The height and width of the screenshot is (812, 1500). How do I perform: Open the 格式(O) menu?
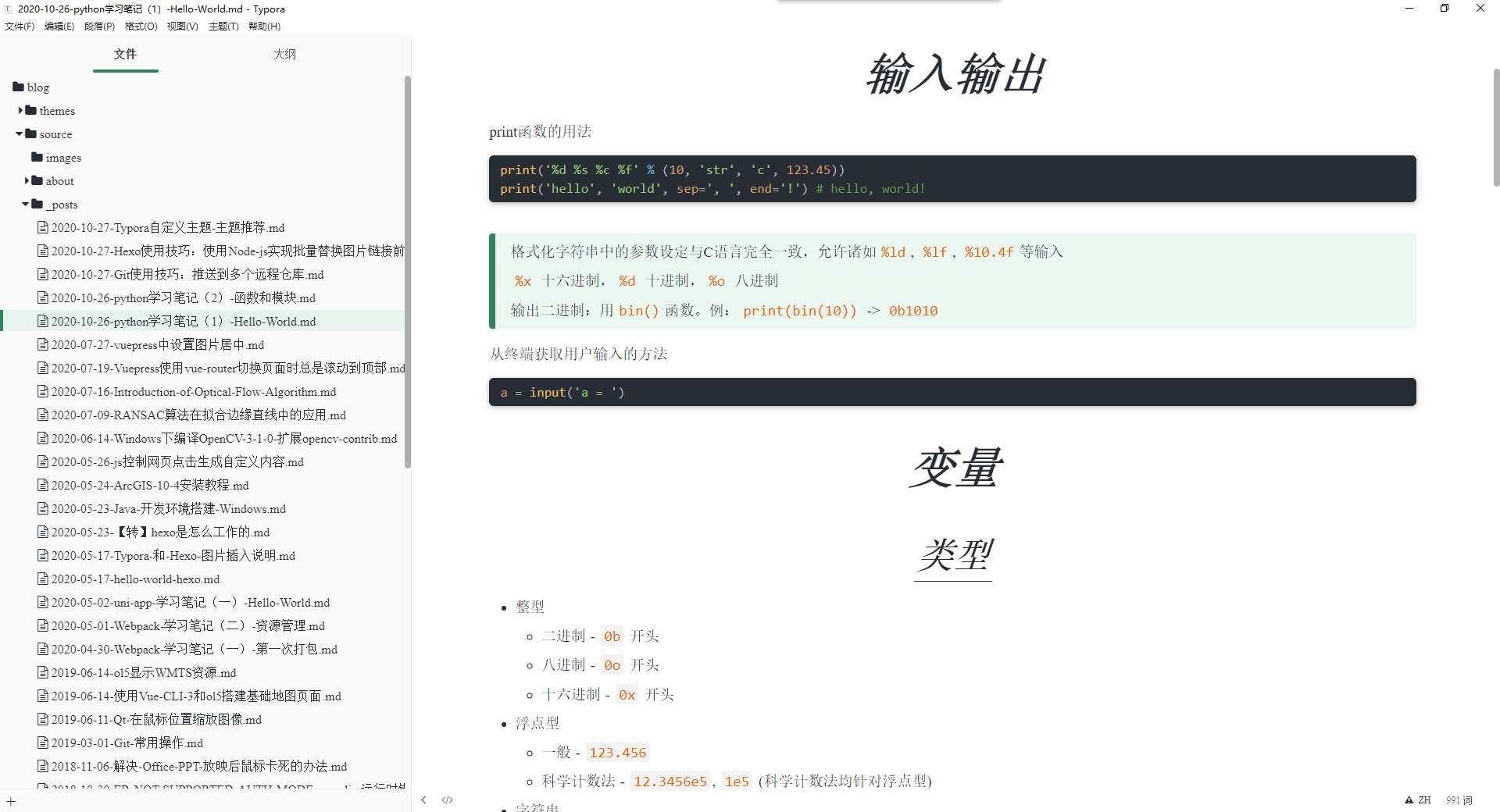pos(141,26)
